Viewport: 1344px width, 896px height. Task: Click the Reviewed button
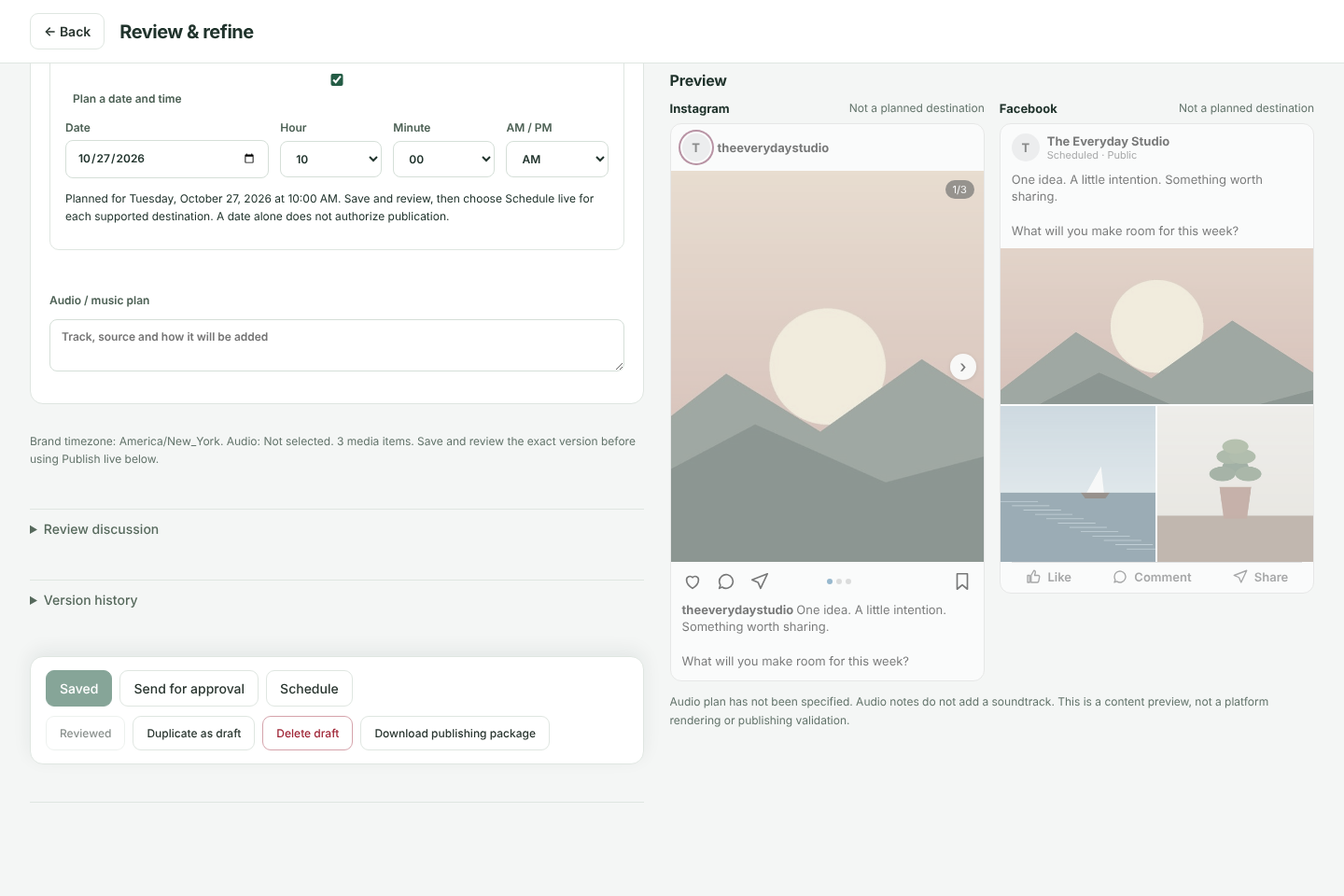[x=86, y=734]
